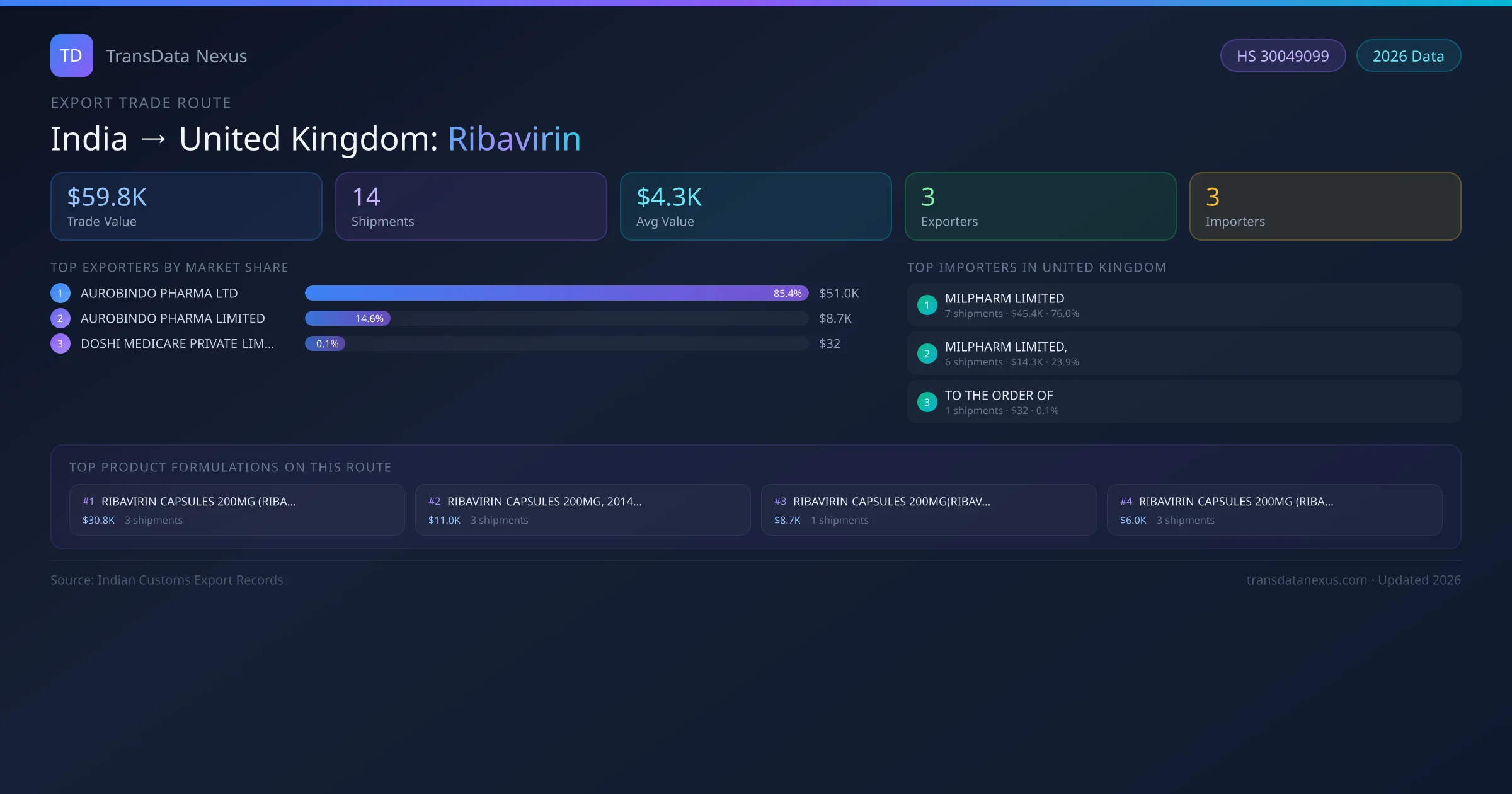Click rank 3 badge beside Doshi Medicare
Viewport: 1512px width, 794px height.
click(x=60, y=343)
